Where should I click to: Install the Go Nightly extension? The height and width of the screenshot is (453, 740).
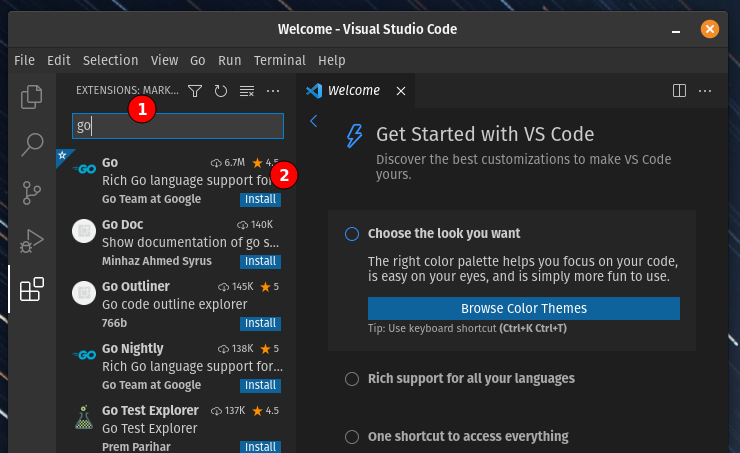[260, 385]
